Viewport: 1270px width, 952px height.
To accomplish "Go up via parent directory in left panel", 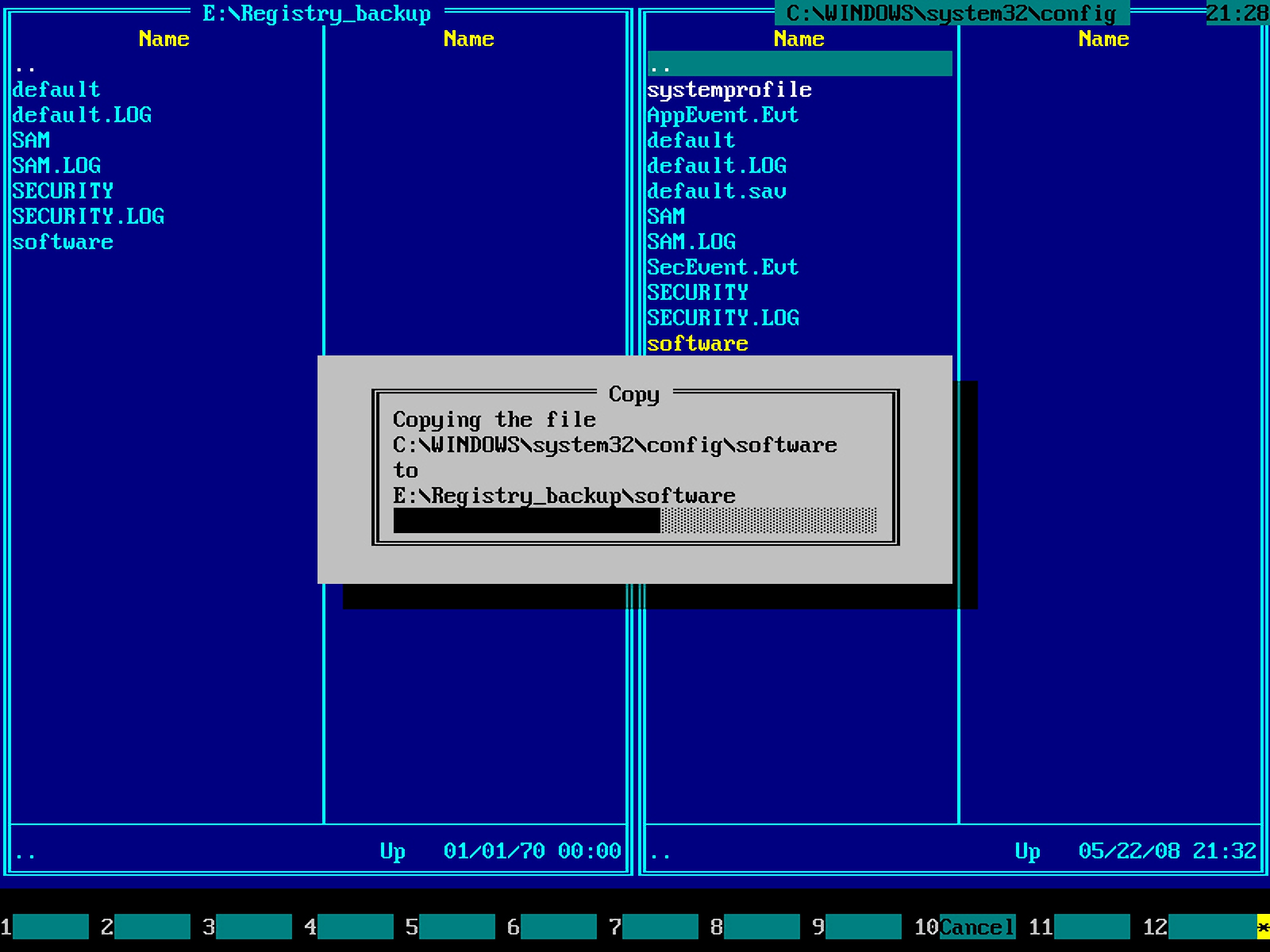I will 25,64.
